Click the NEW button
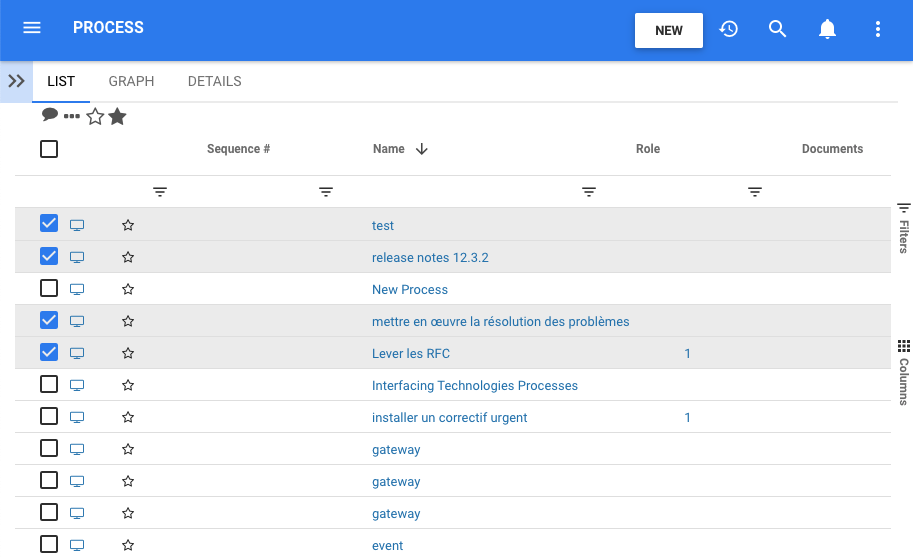 click(x=669, y=30)
